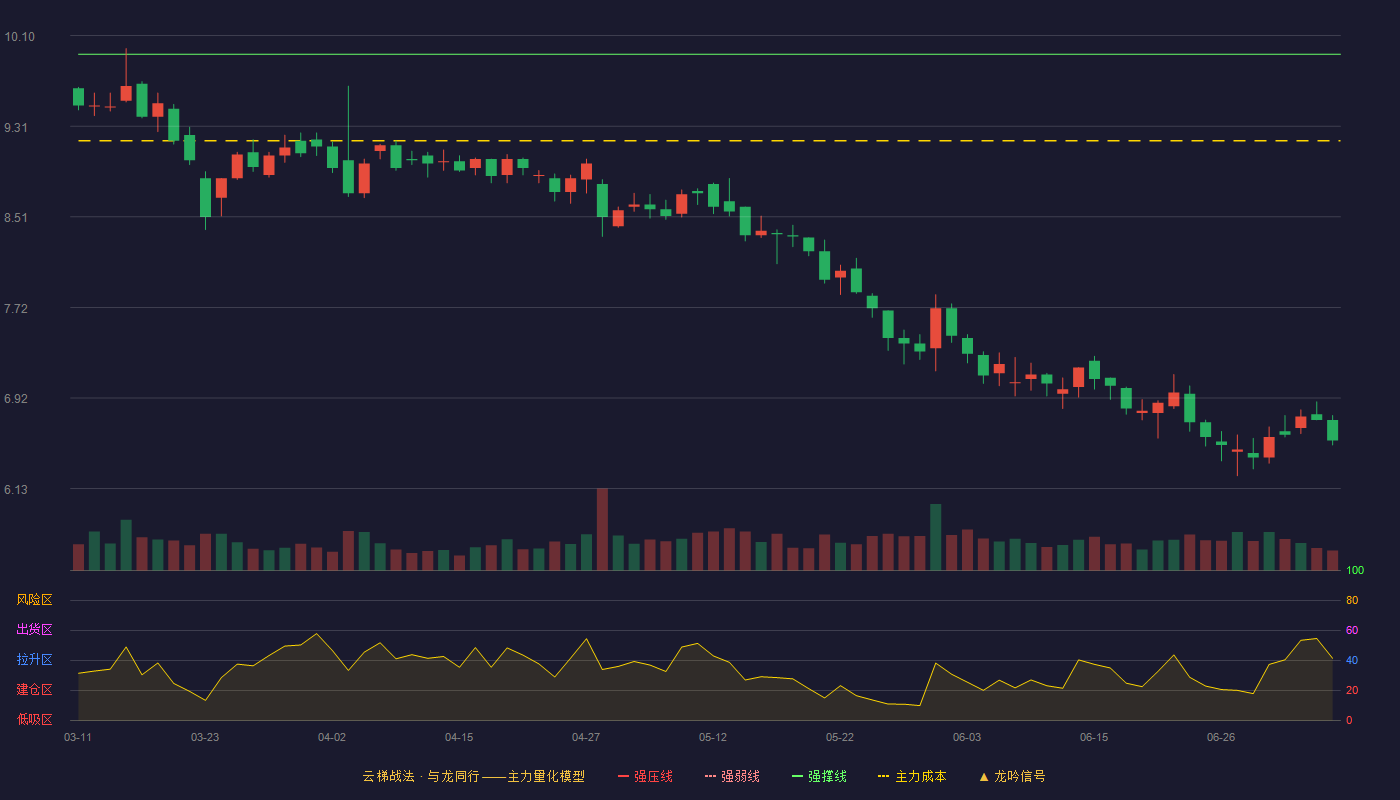Click the 03-11 date label
This screenshot has width=1400, height=800.
pyautogui.click(x=78, y=737)
